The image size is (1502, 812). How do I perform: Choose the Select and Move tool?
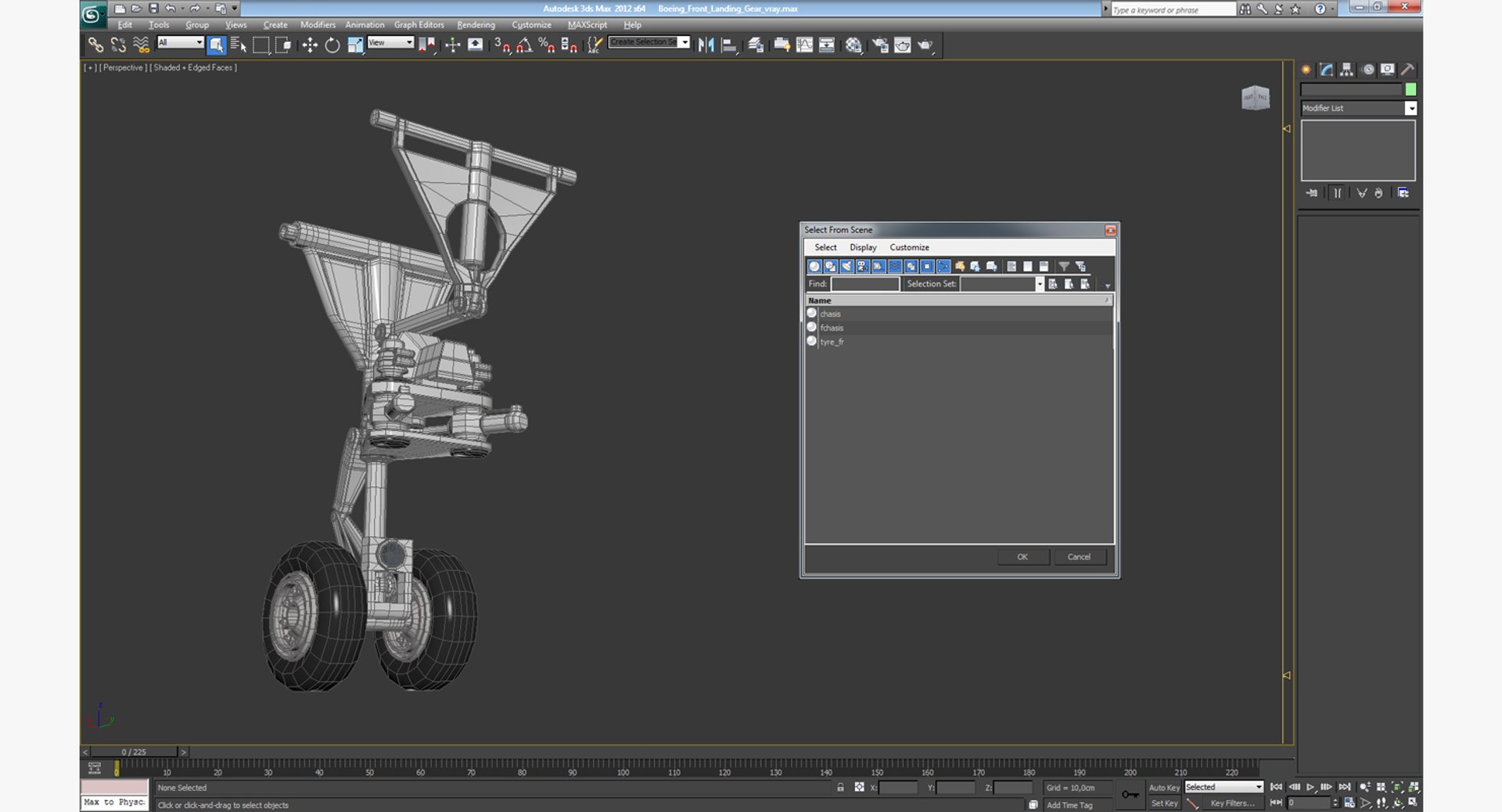pyautogui.click(x=310, y=45)
